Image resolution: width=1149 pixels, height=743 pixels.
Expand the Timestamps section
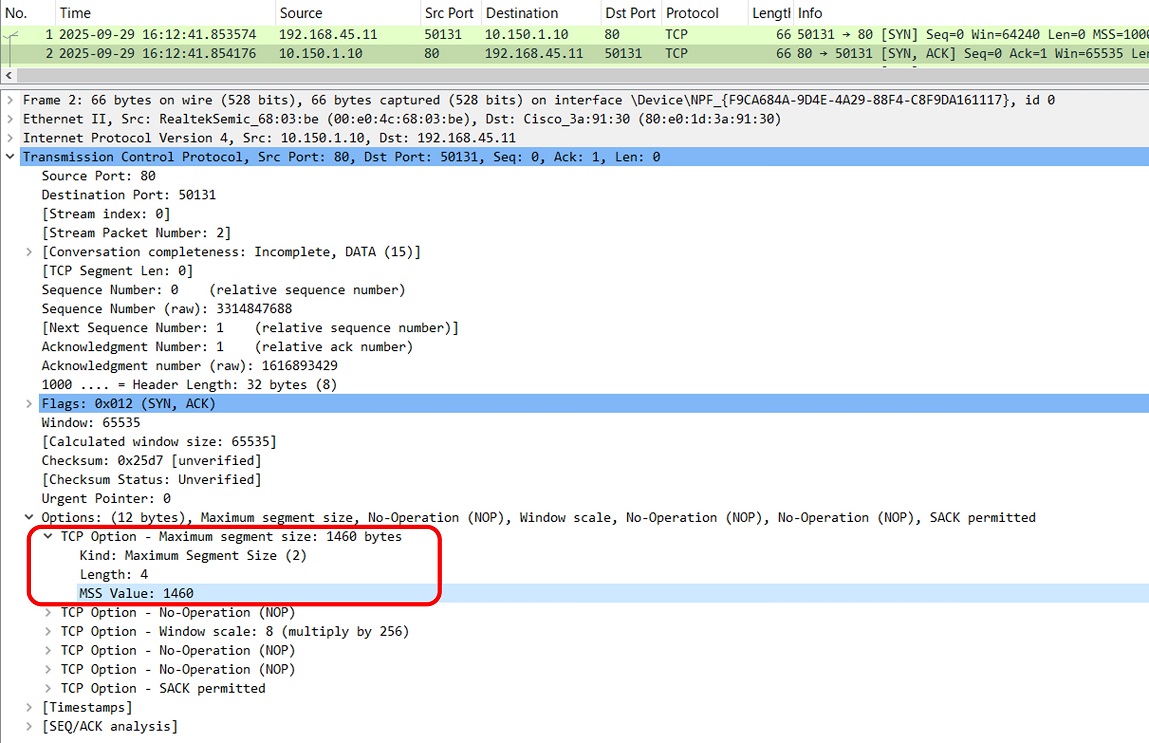(29, 708)
